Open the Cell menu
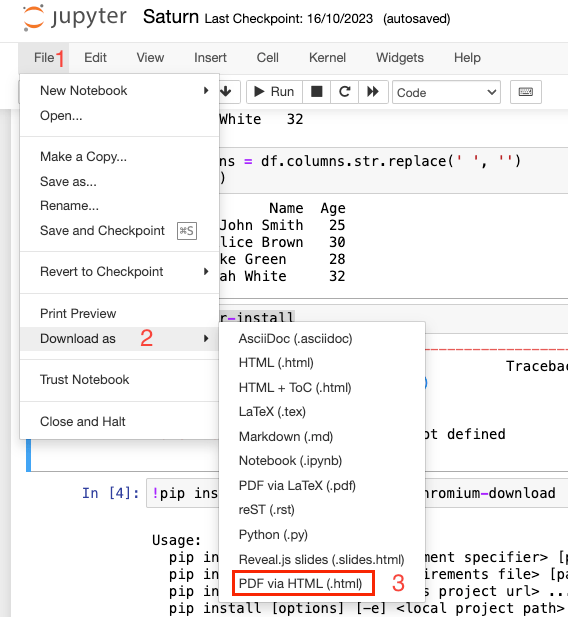This screenshot has height=617, width=568. pos(268,58)
